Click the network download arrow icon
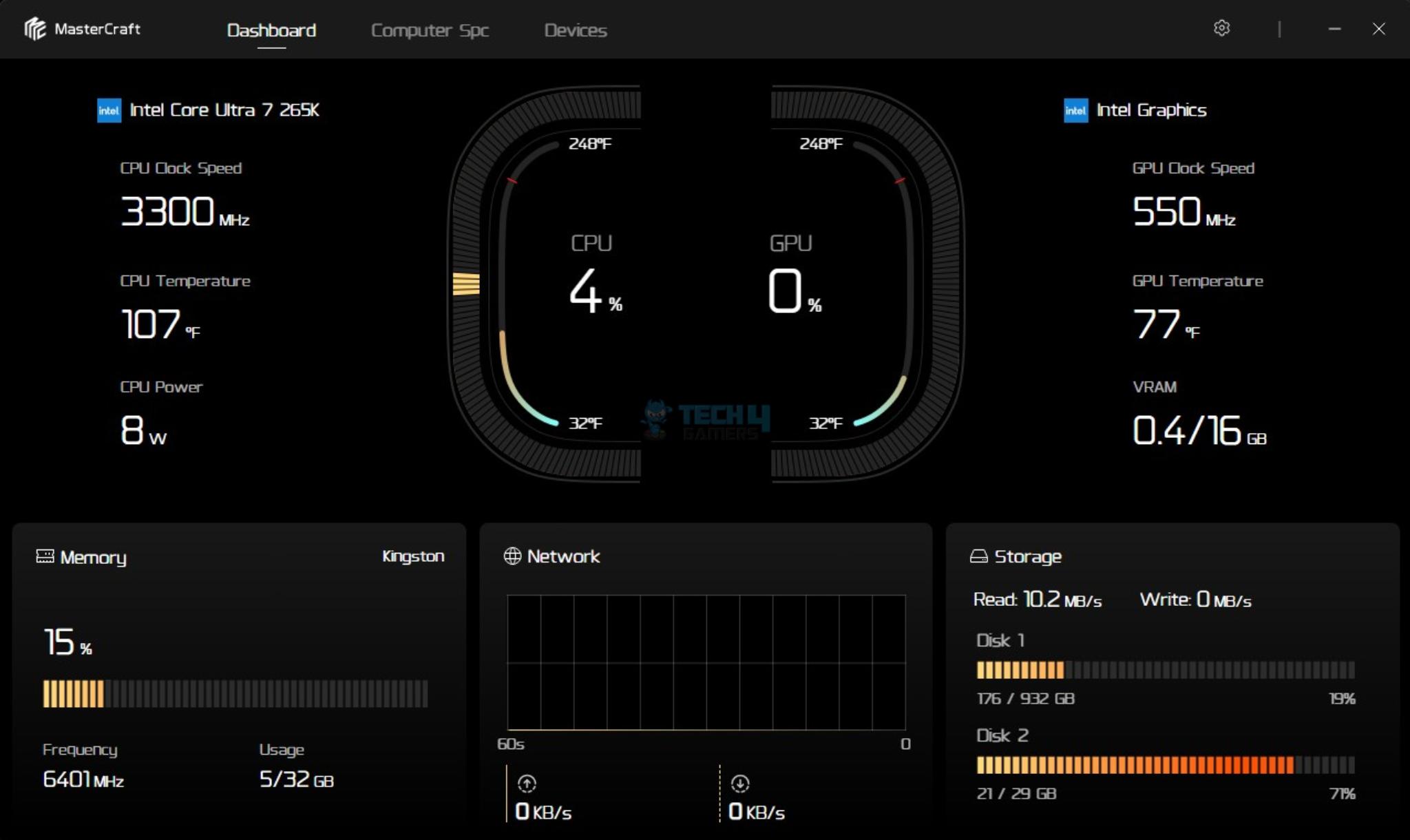This screenshot has width=1410, height=840. tap(740, 784)
